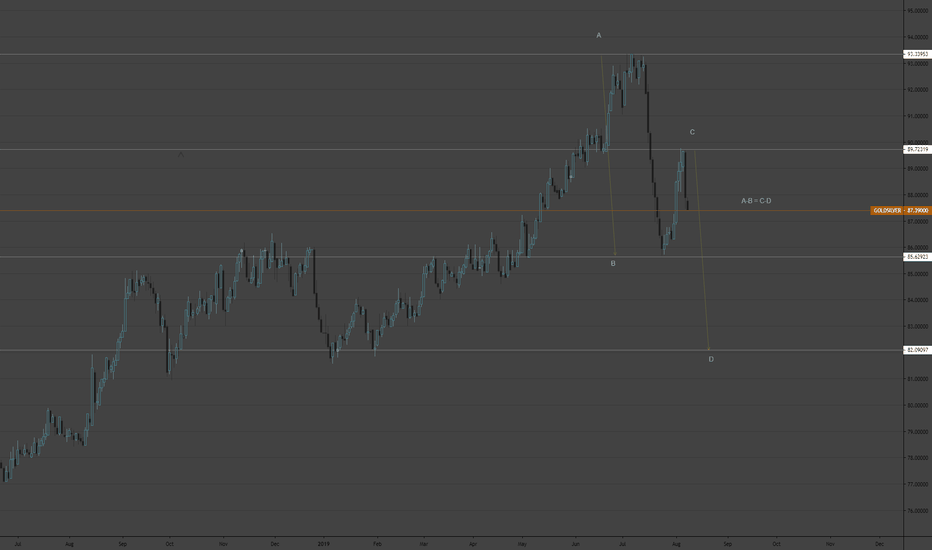
Task: Click the 86.00000 price scale label
Action: point(918,247)
